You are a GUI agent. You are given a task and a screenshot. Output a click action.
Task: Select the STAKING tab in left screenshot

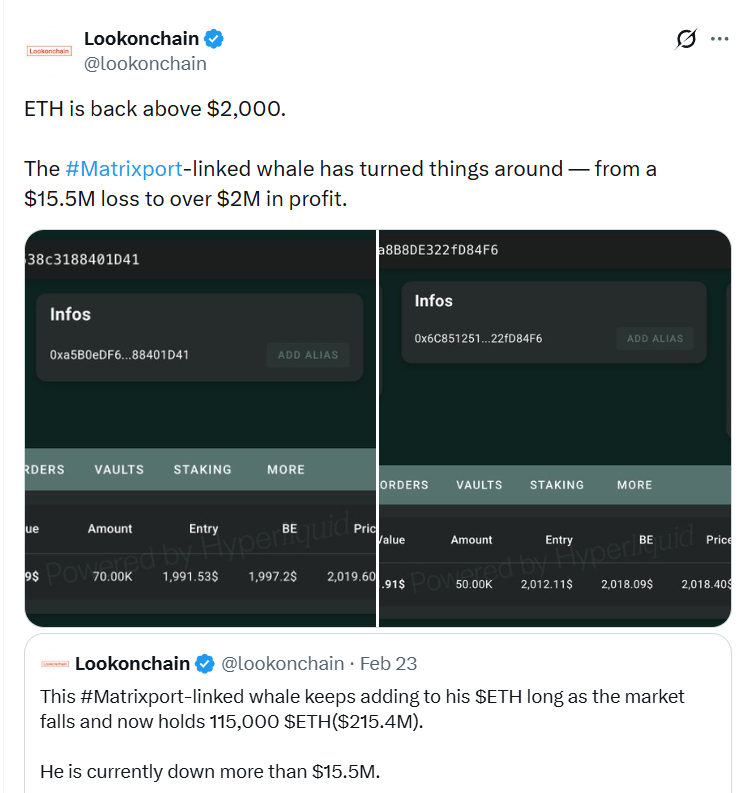click(x=202, y=469)
